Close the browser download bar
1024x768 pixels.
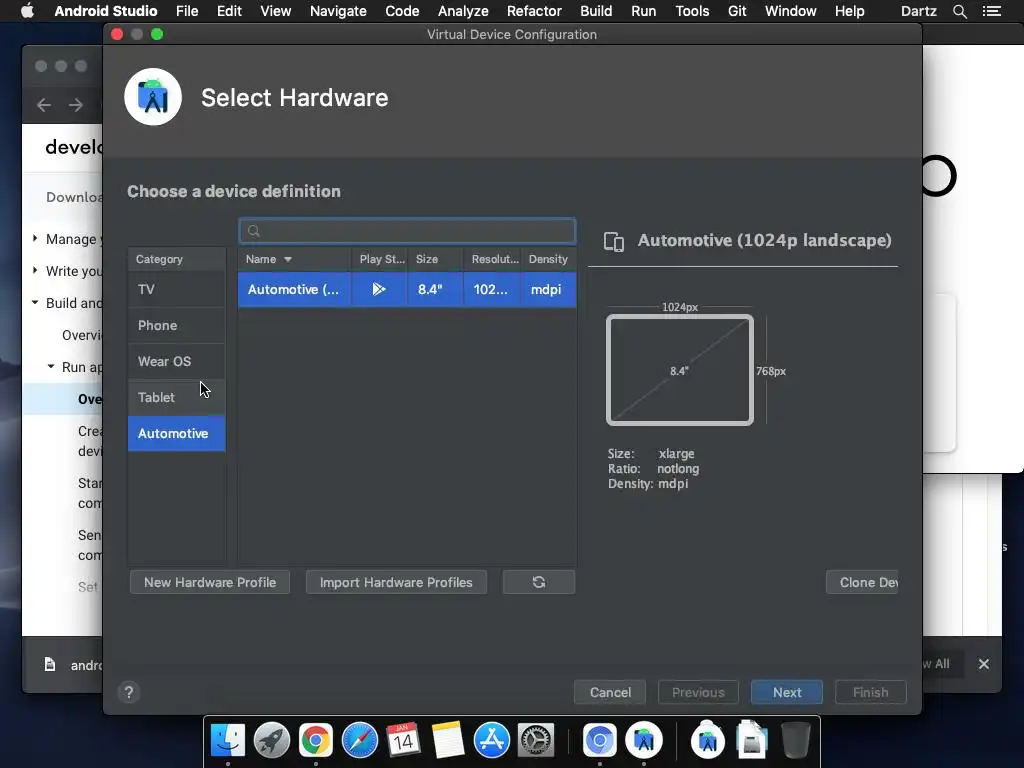click(x=984, y=664)
